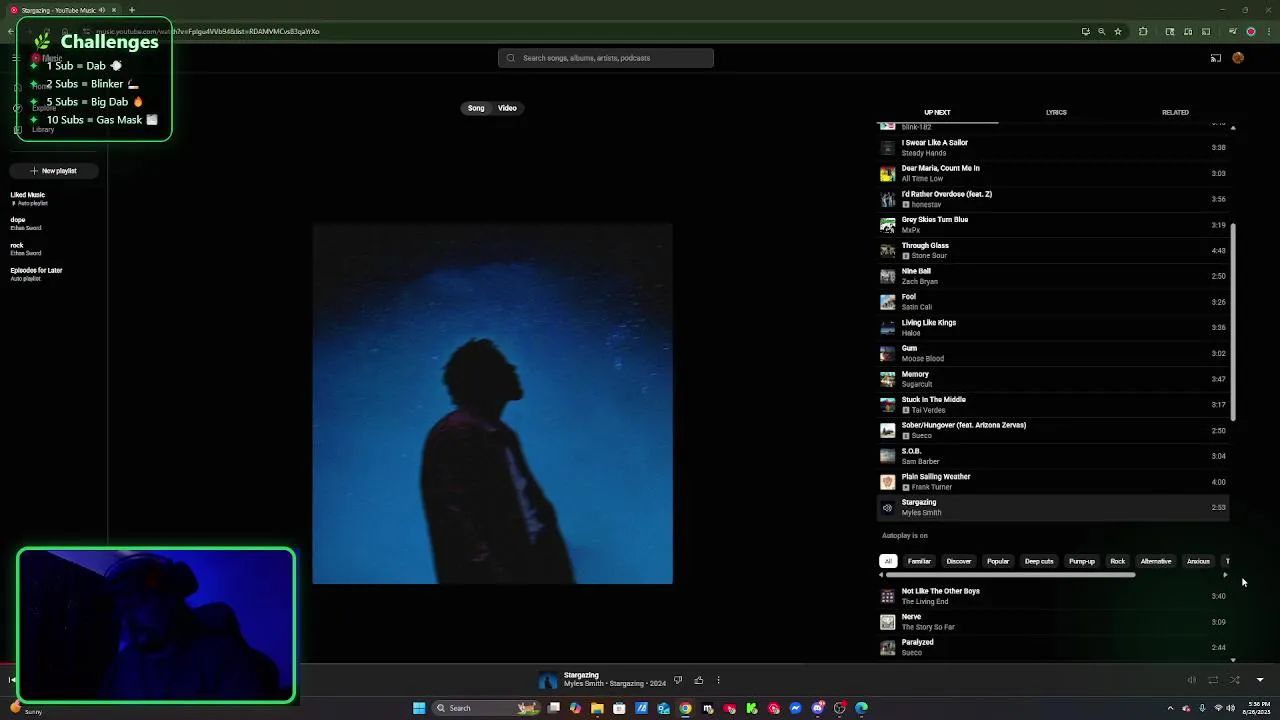Screen dimensions: 1280x720
Task: Click the search box for songs, albums, artists
Action: [606, 58]
